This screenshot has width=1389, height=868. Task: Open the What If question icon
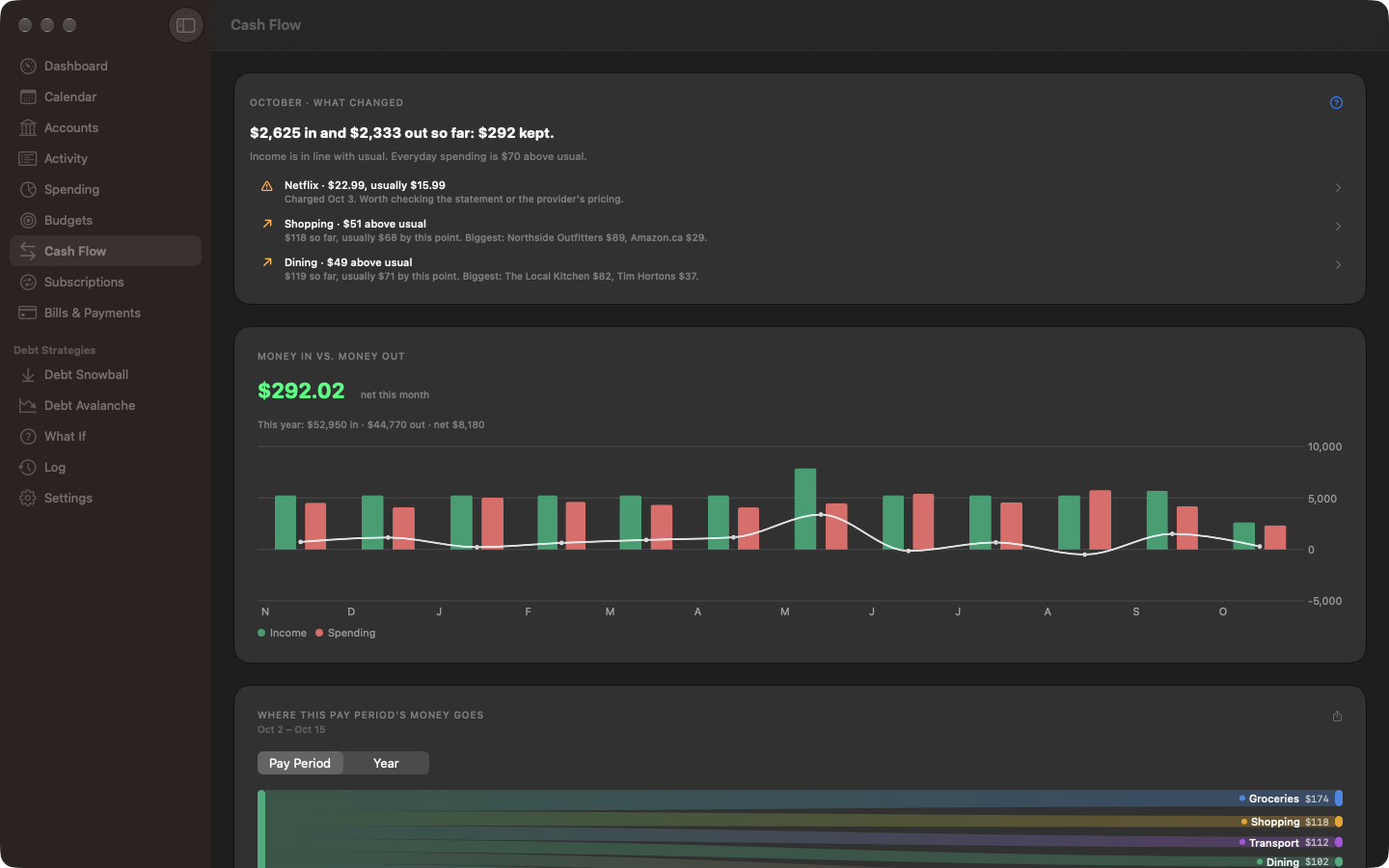pyautogui.click(x=28, y=436)
